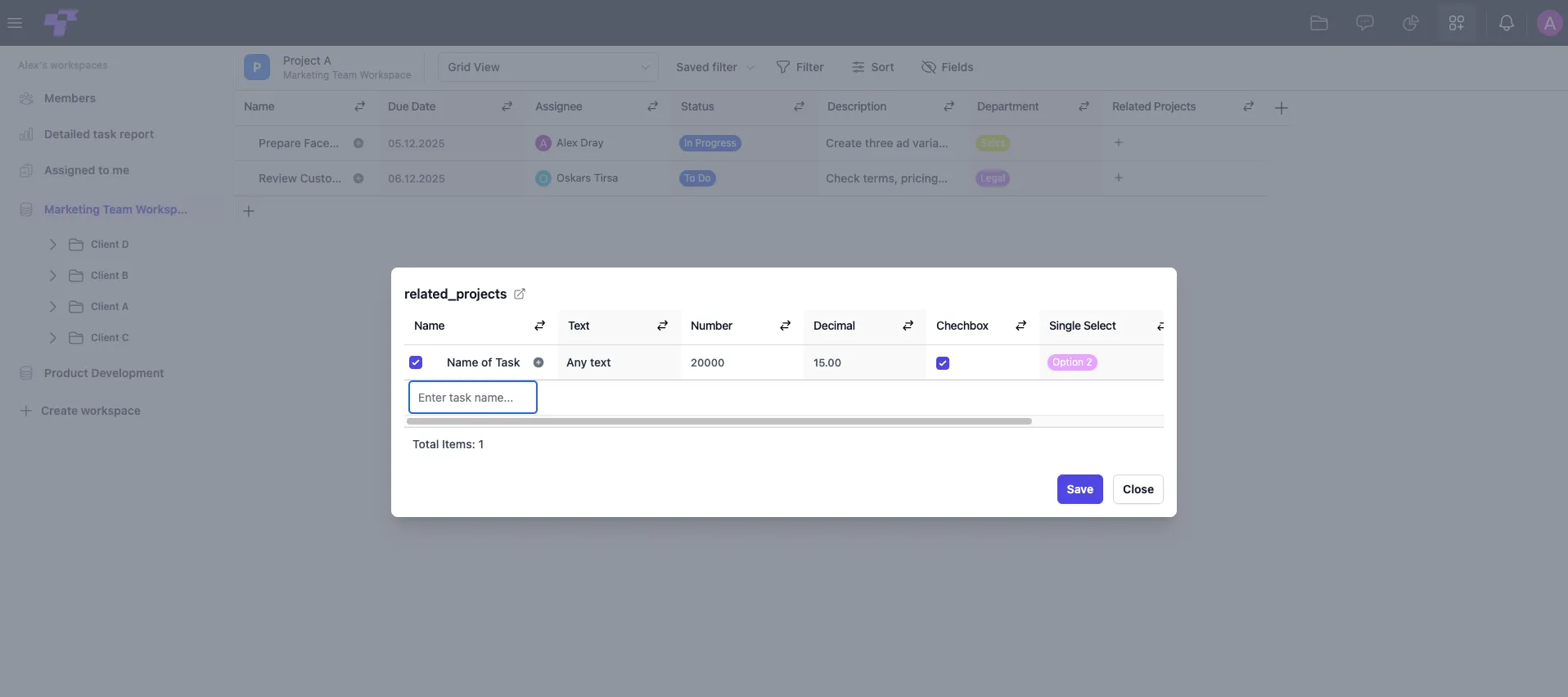The height and width of the screenshot is (697, 1568).
Task: Open the Fields visibility settings
Action: click(x=947, y=67)
